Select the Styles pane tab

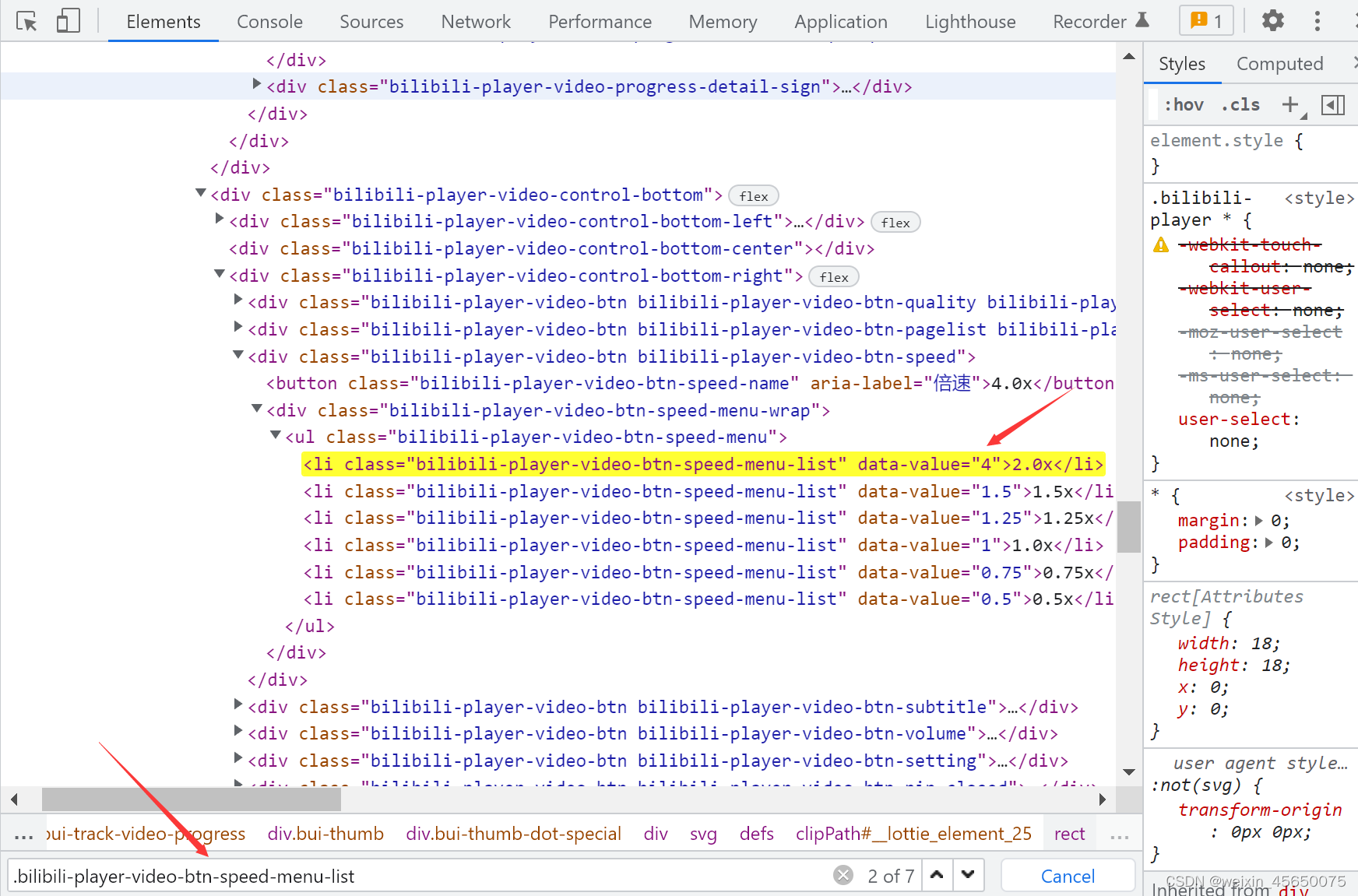(1181, 64)
